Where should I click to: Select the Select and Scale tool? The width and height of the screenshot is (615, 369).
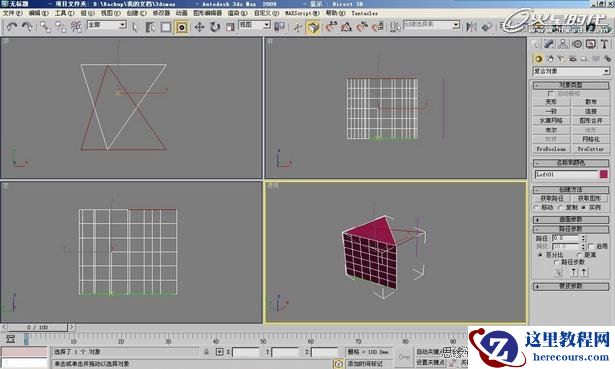click(x=230, y=27)
